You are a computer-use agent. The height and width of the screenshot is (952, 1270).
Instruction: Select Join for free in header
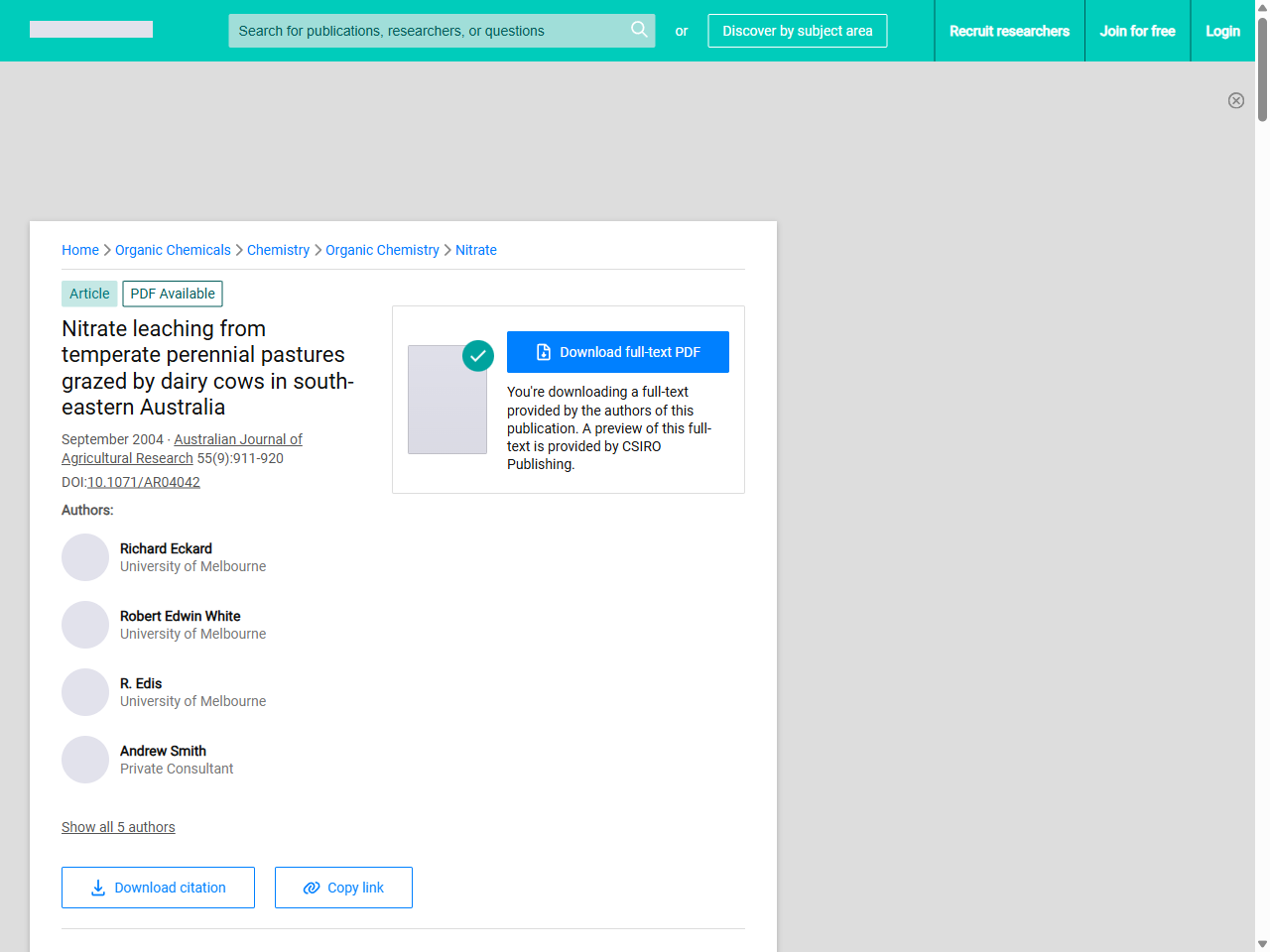(1137, 31)
